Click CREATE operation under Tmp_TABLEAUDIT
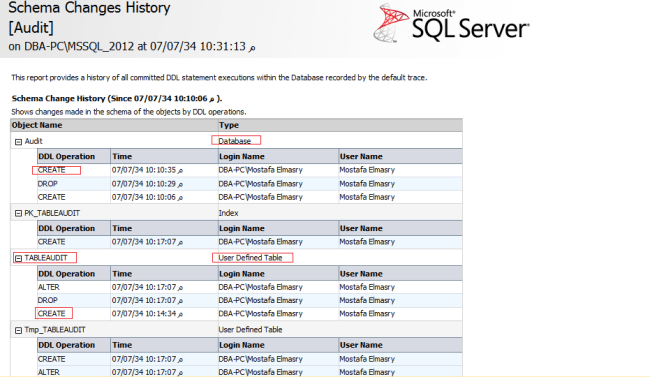The width and height of the screenshot is (650, 377). (51, 359)
